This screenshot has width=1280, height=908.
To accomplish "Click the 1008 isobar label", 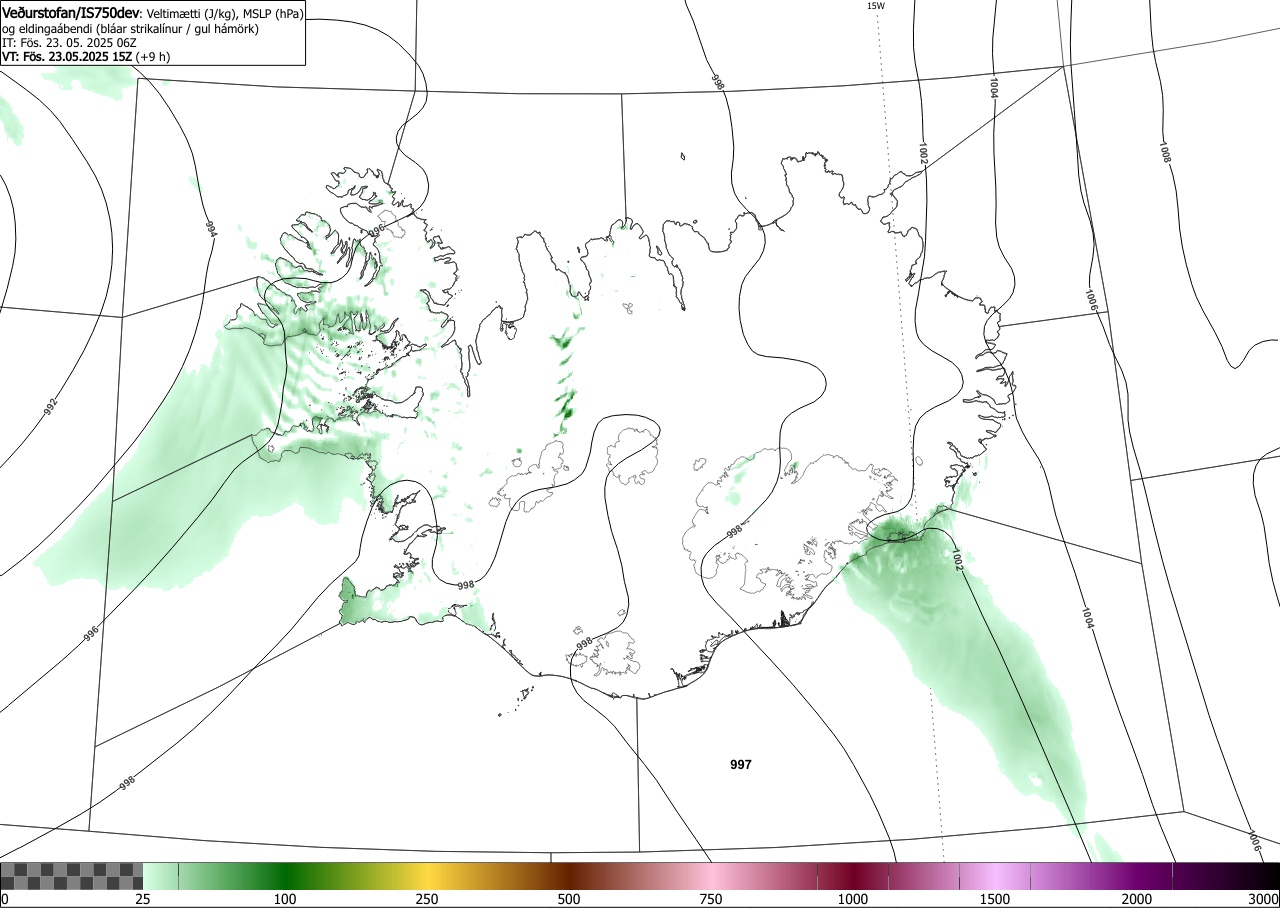I will [1164, 152].
